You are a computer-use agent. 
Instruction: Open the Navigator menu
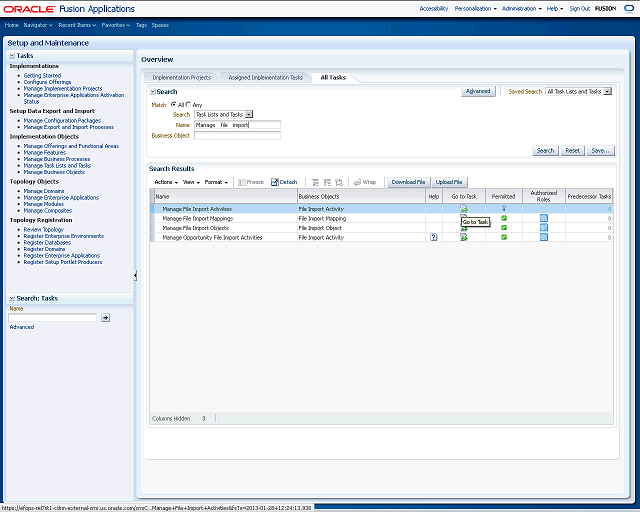[x=38, y=24]
